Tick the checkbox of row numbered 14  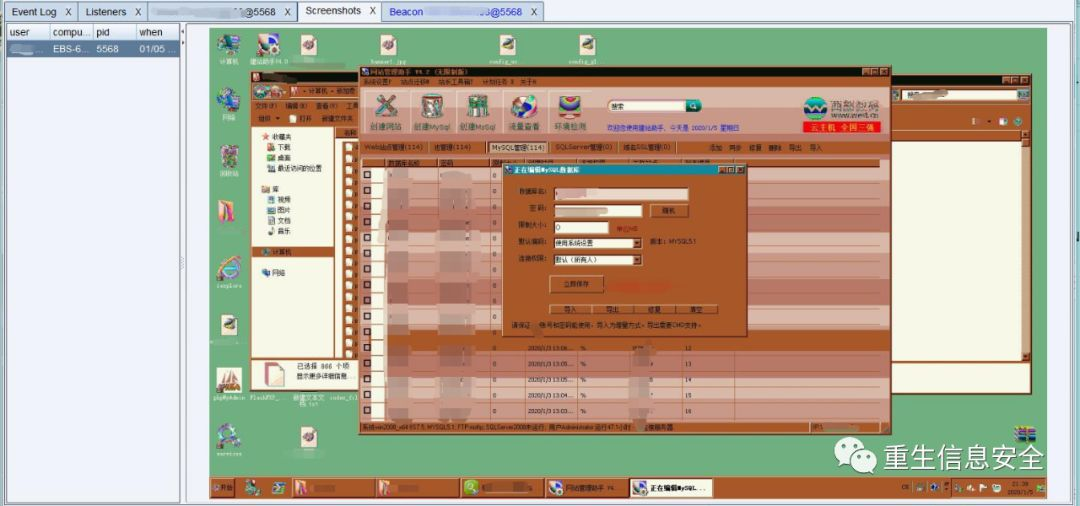(367, 379)
